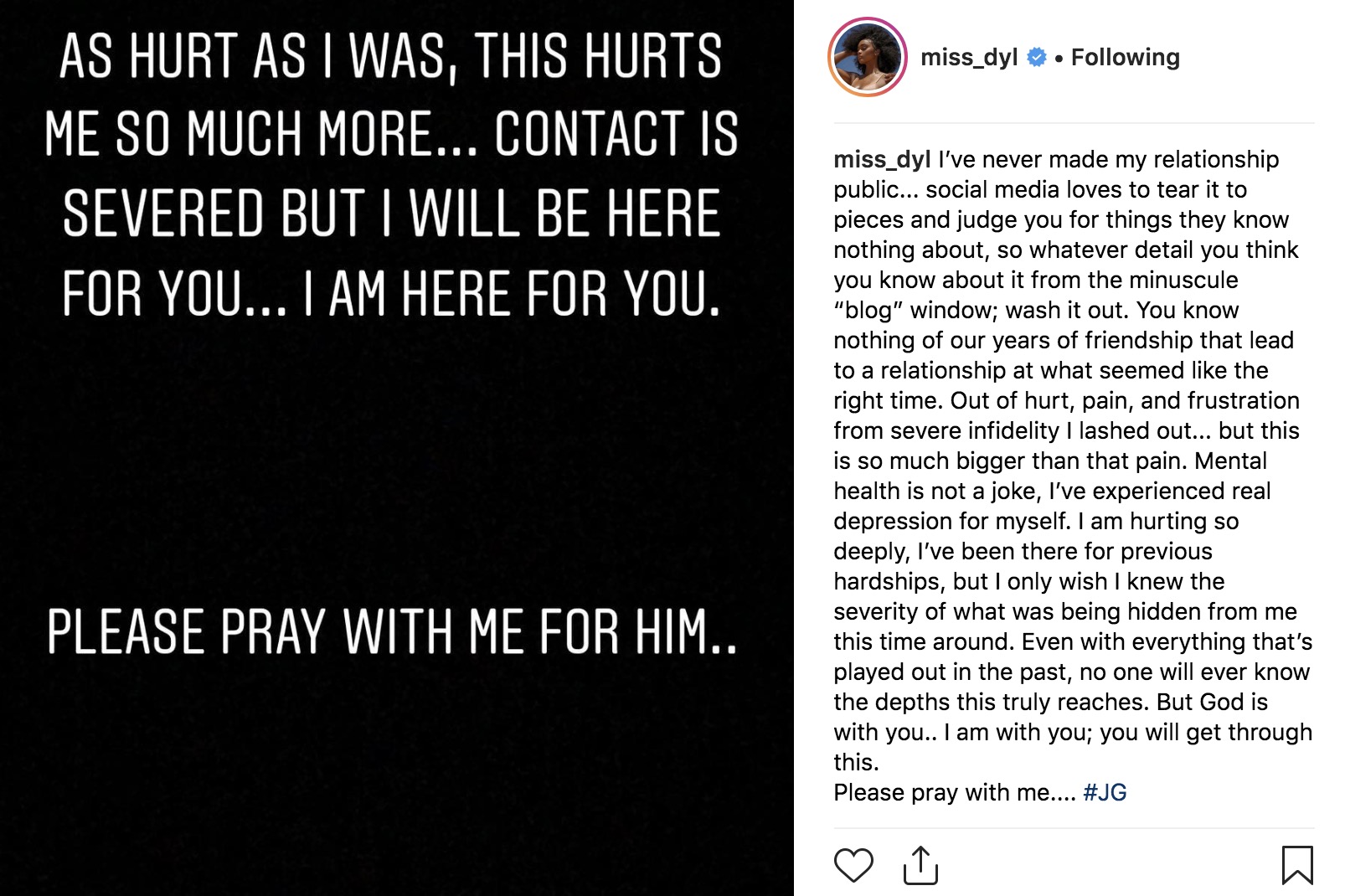The image size is (1345, 896).
Task: Click the bold miss_dyl name starting the caption
Action: pyautogui.click(x=881, y=159)
